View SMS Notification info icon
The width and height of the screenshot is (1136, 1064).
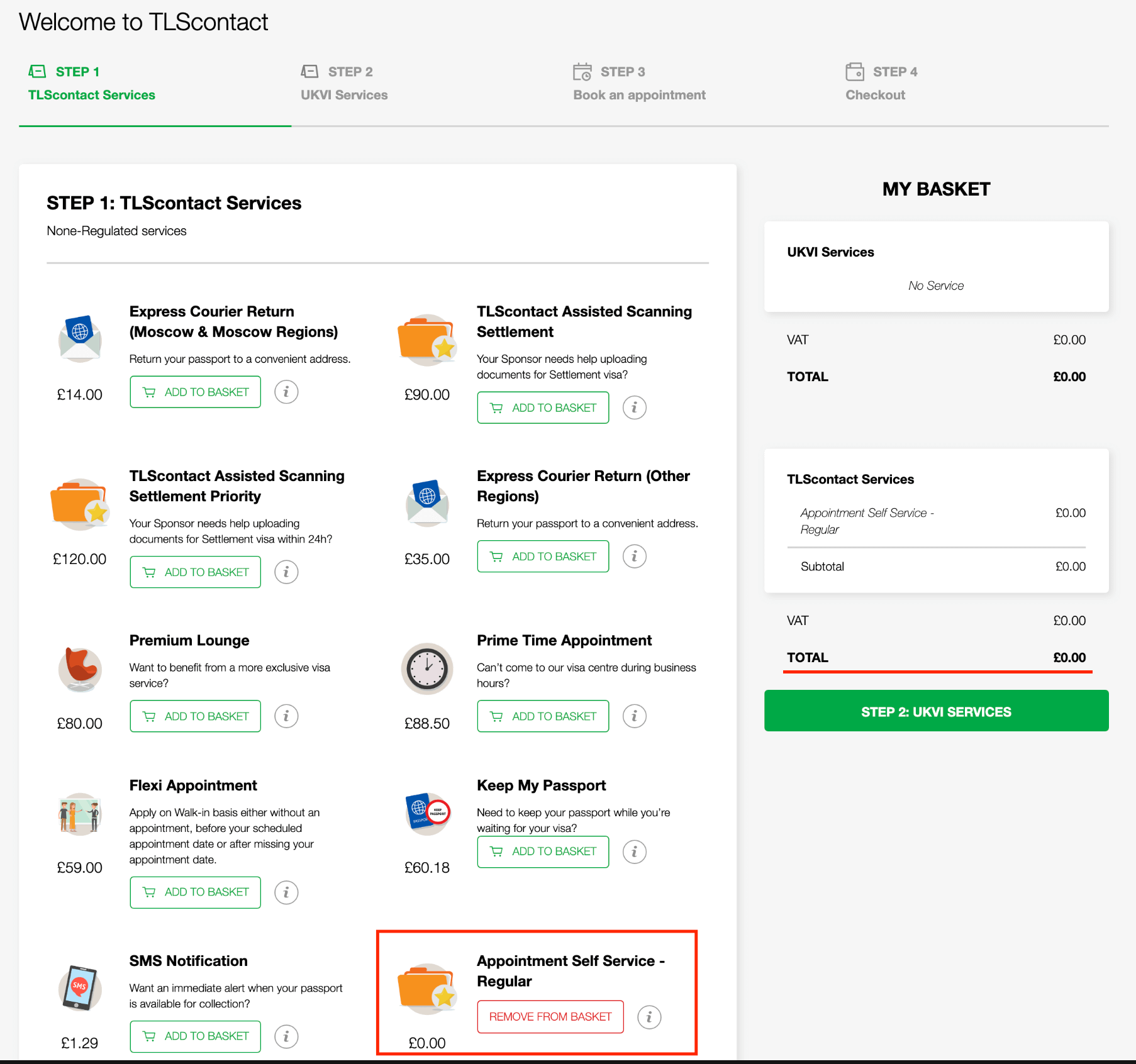coord(286,1036)
